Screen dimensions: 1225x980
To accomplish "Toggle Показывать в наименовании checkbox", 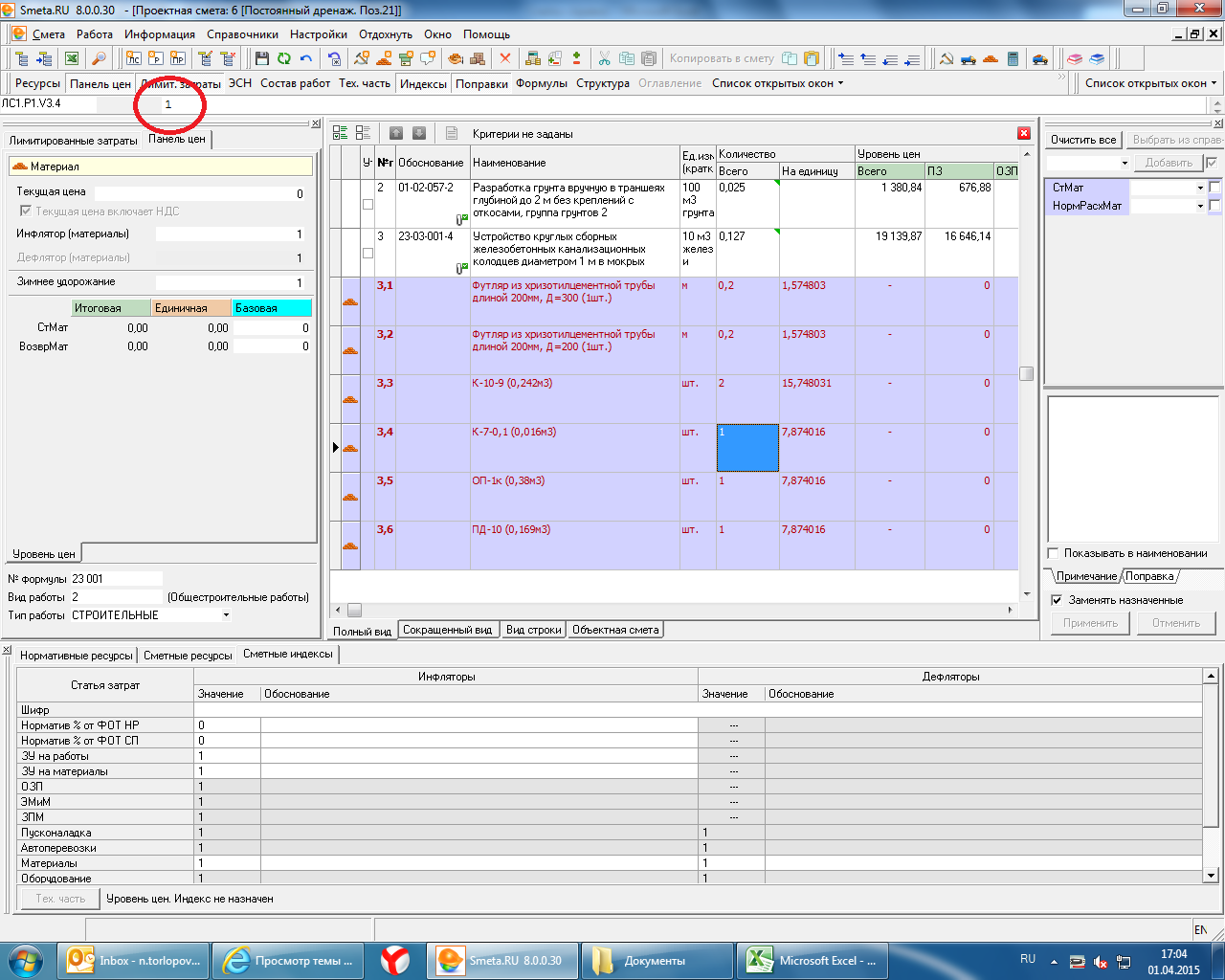I will [1054, 553].
